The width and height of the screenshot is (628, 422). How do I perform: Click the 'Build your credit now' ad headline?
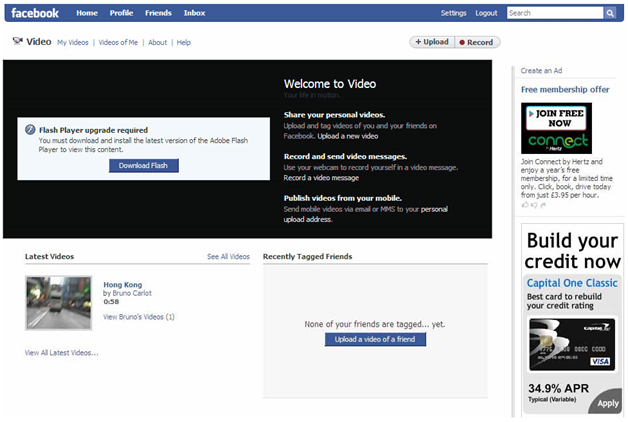point(573,251)
